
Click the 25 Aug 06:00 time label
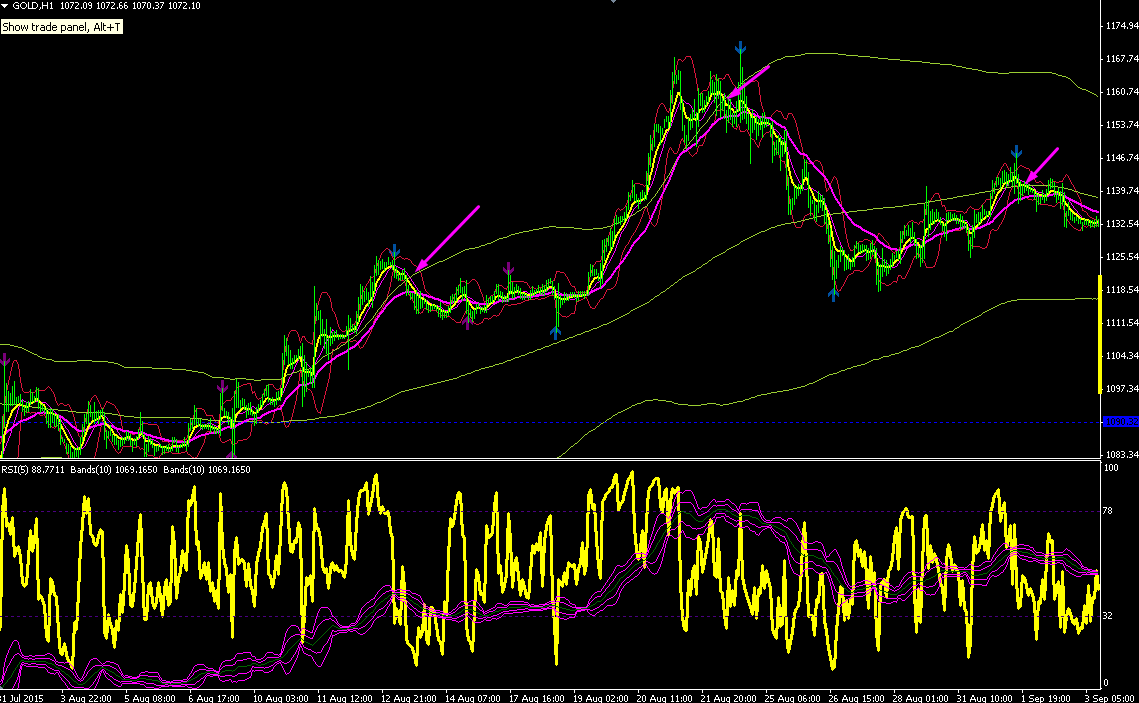point(792,699)
